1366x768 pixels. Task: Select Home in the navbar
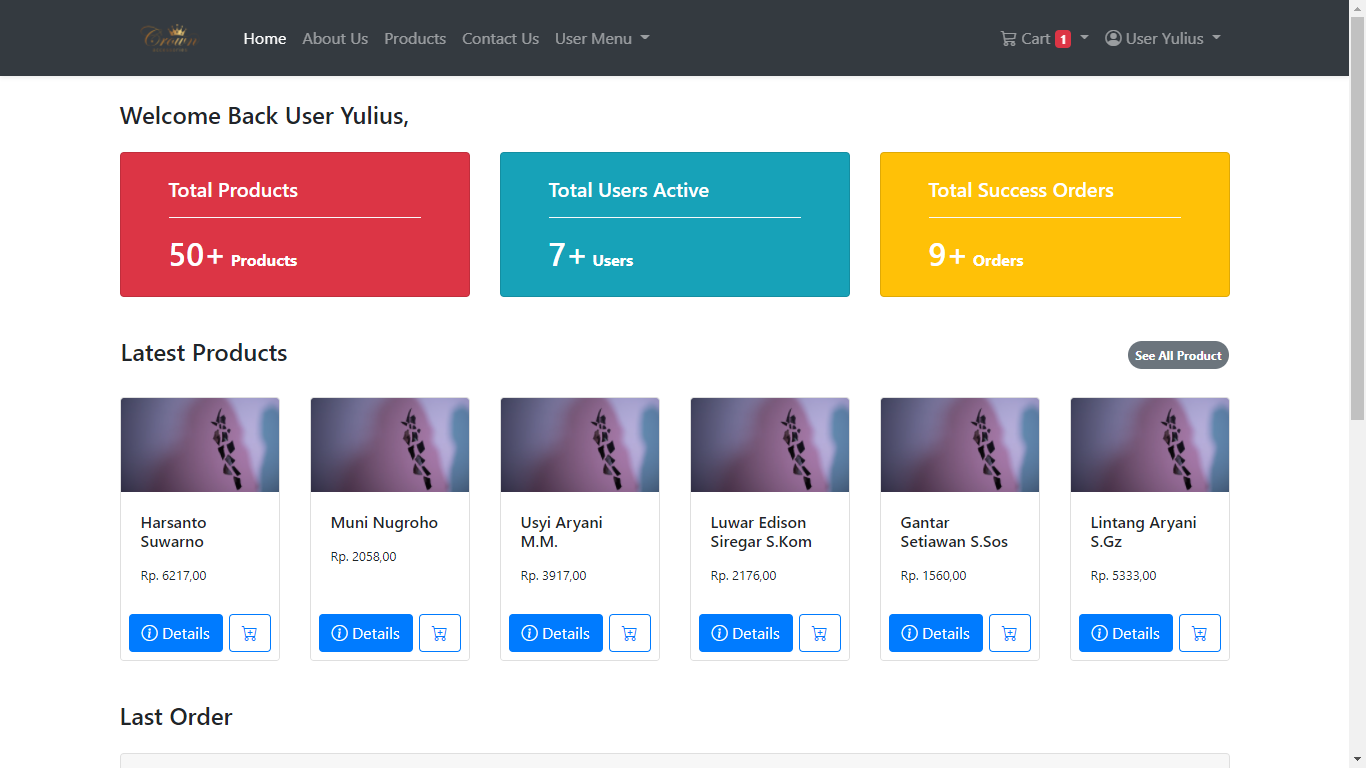tap(265, 38)
